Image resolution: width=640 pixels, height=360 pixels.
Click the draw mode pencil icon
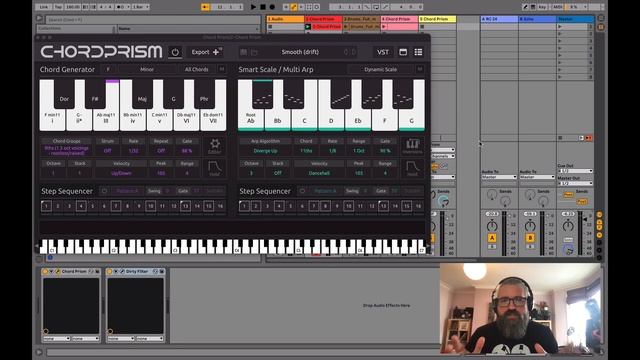coord(525,7)
